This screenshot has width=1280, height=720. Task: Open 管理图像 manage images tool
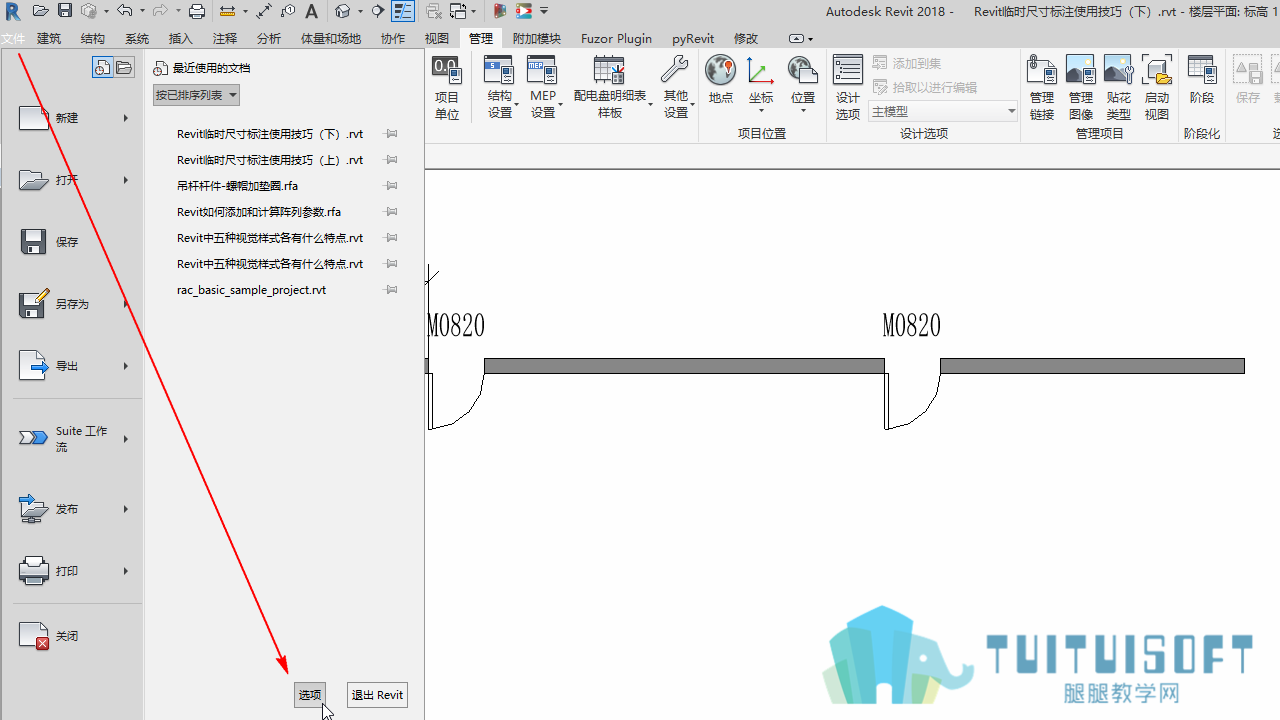tap(1081, 88)
